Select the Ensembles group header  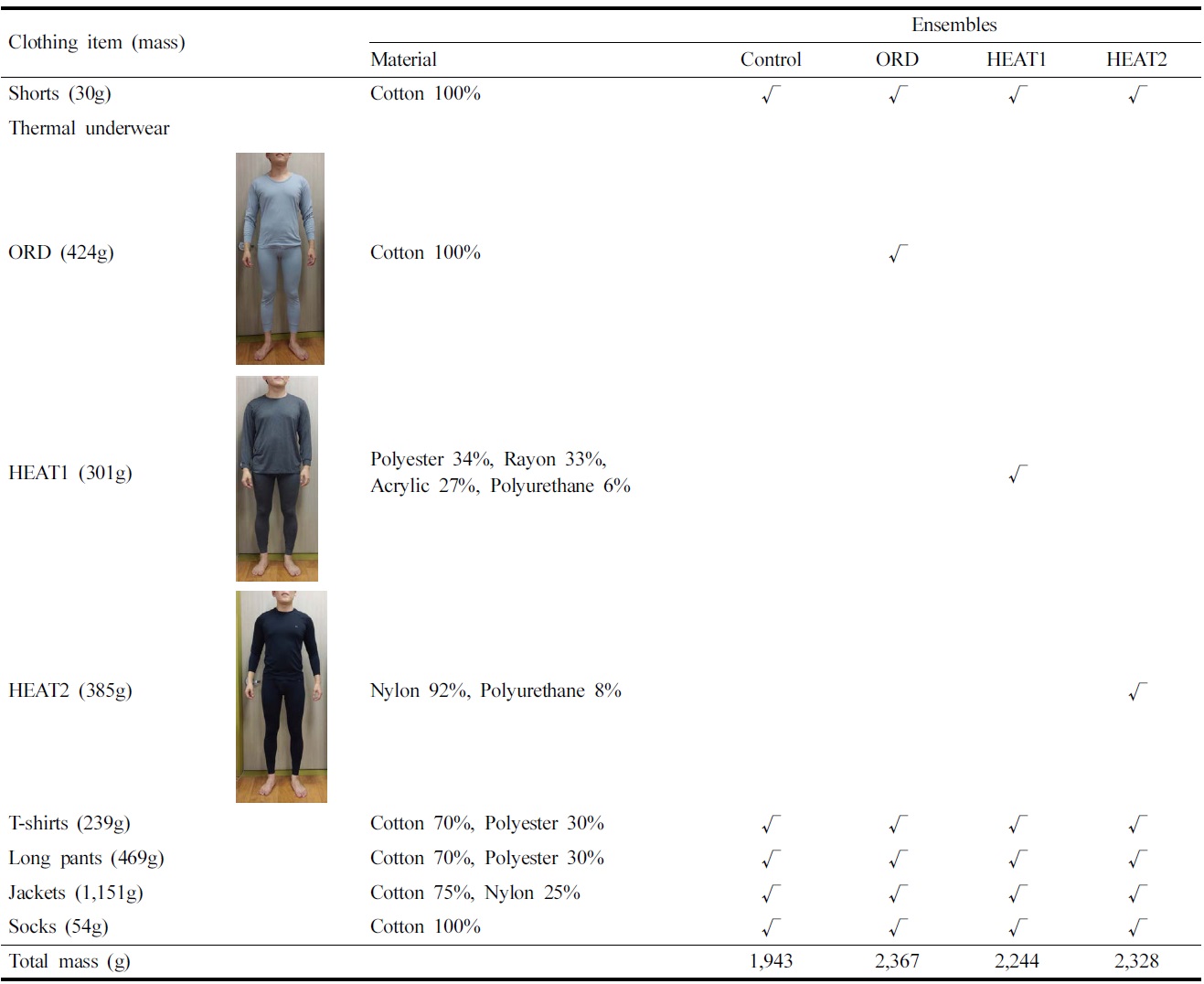coord(954,25)
